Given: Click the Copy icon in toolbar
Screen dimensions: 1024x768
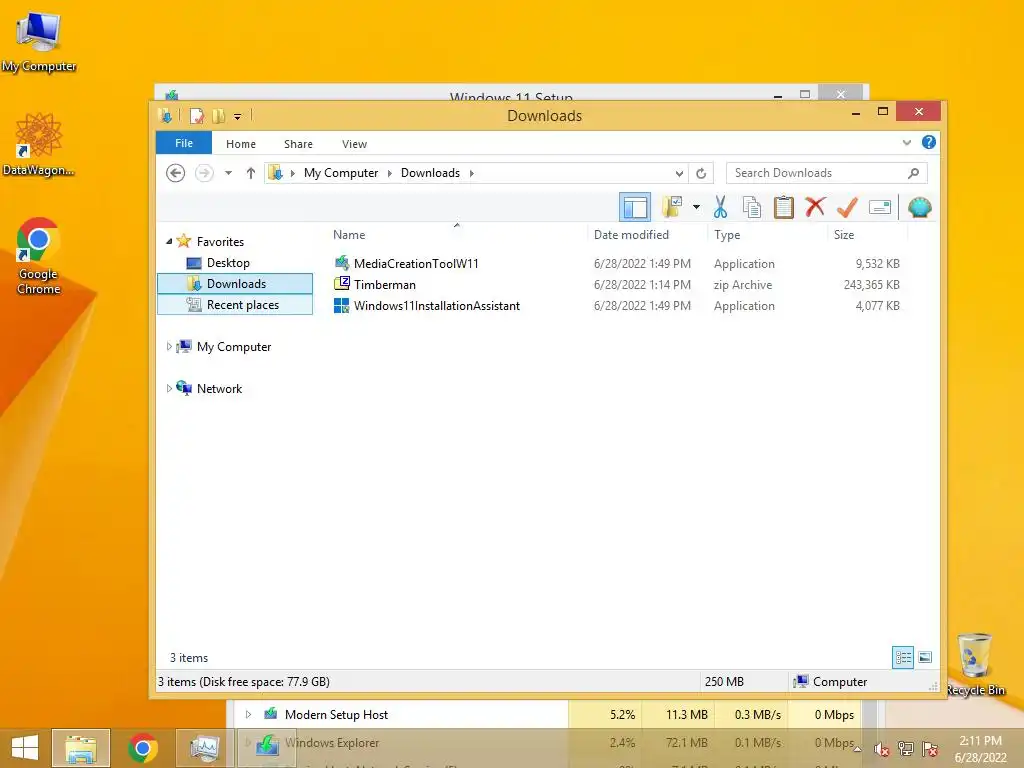Looking at the screenshot, I should (x=752, y=207).
